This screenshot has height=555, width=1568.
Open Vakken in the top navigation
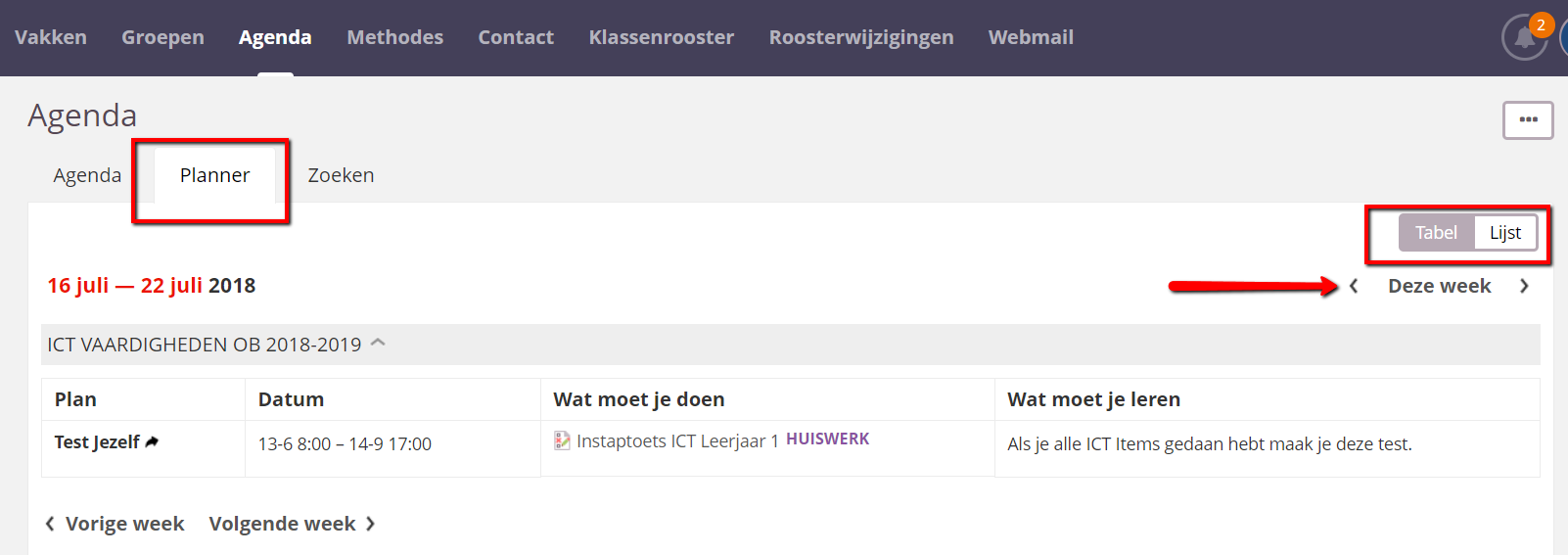click(51, 37)
